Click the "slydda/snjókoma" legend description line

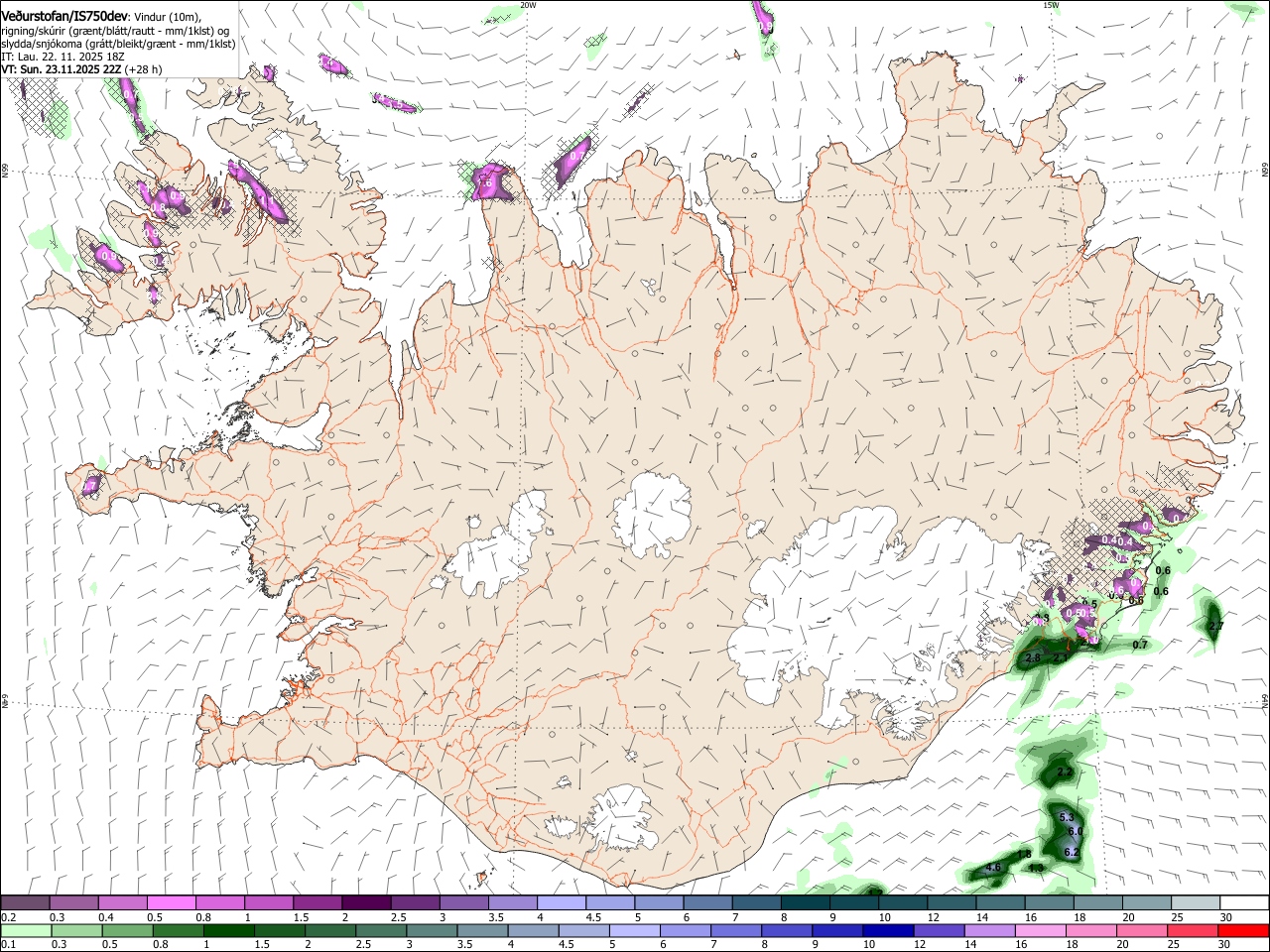(x=118, y=44)
